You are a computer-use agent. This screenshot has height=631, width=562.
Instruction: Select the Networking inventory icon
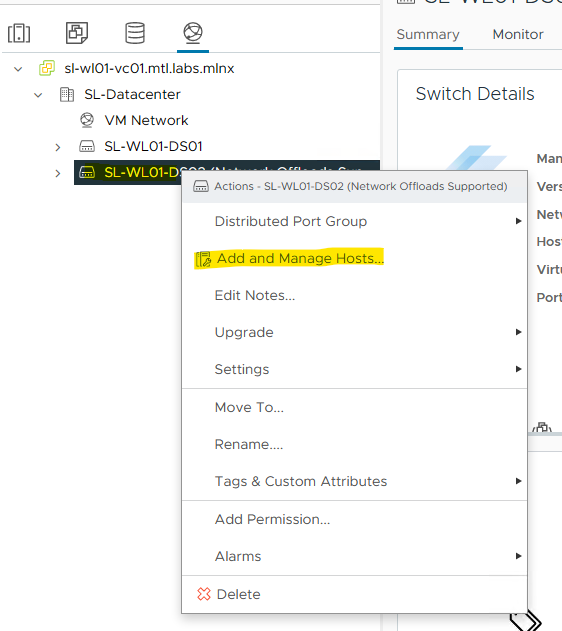193,33
